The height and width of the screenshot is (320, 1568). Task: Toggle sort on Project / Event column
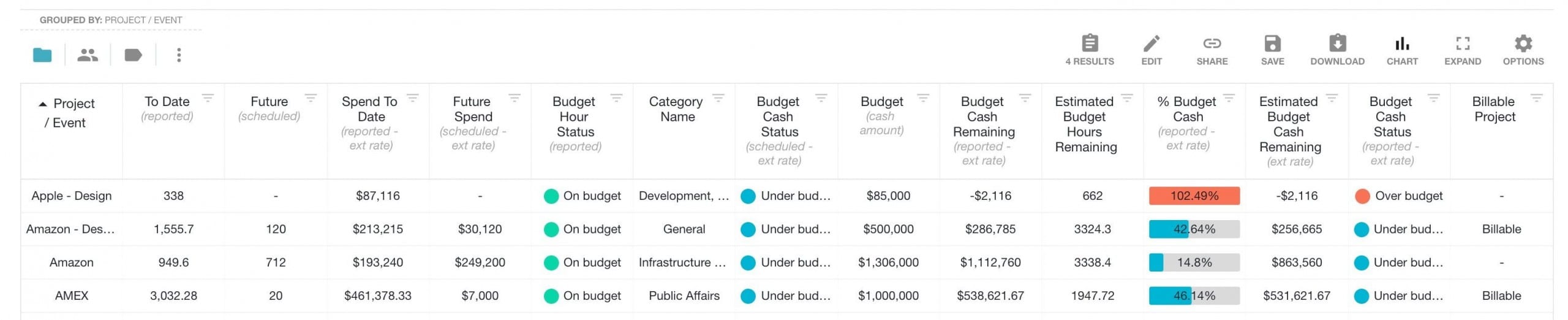click(66, 113)
